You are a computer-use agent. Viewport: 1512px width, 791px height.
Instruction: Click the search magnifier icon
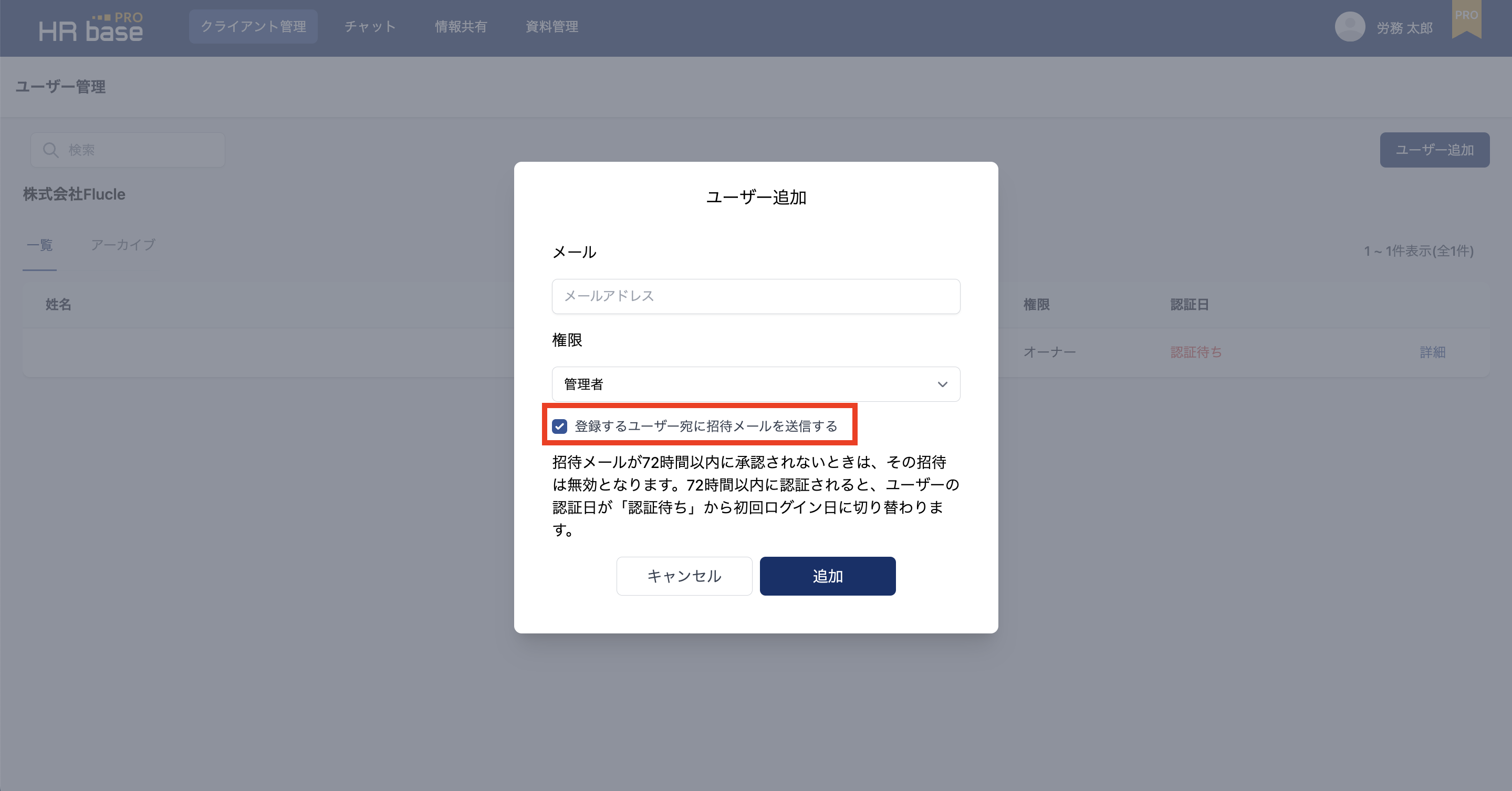click(x=51, y=150)
